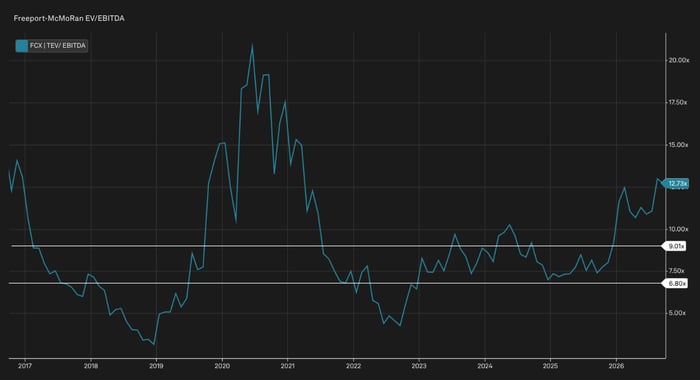Click the 10.00x y-axis label

678,229
